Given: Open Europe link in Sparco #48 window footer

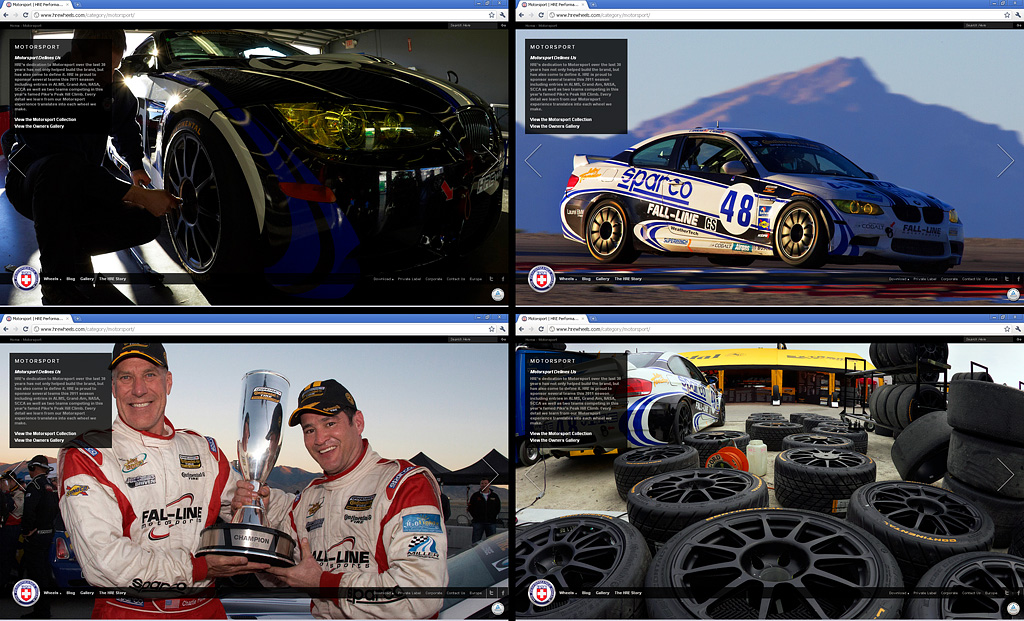Looking at the screenshot, I should pyautogui.click(x=991, y=279).
